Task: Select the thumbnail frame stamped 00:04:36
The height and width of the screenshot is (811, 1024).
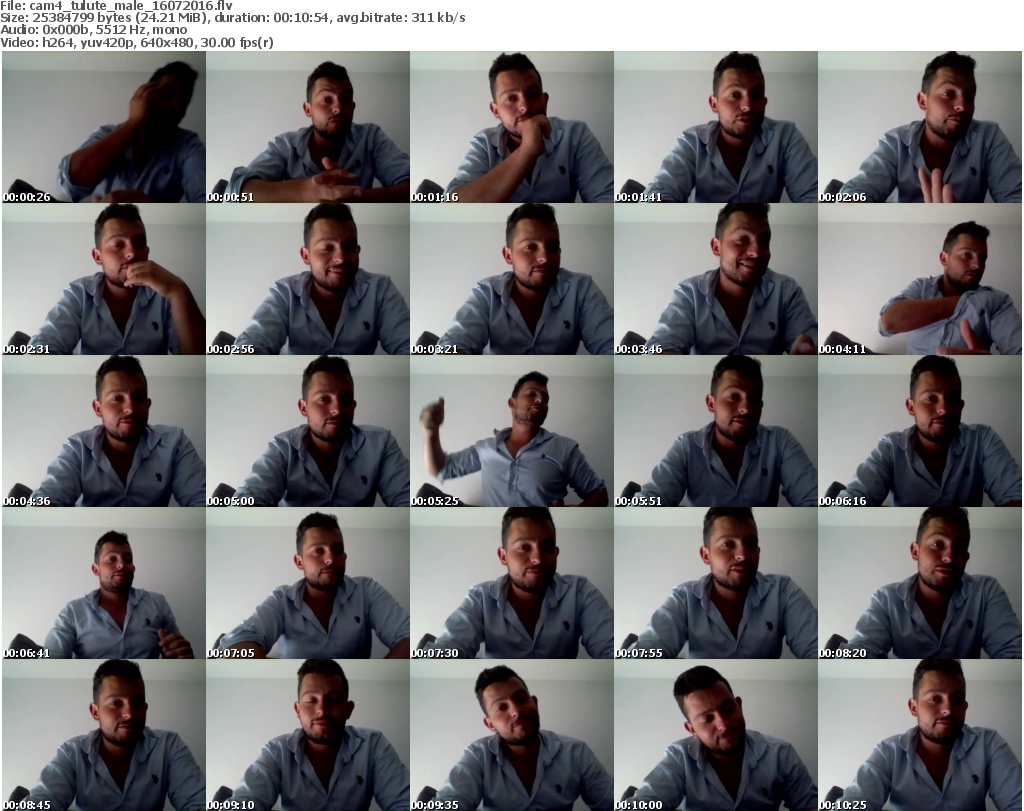Action: tap(104, 431)
